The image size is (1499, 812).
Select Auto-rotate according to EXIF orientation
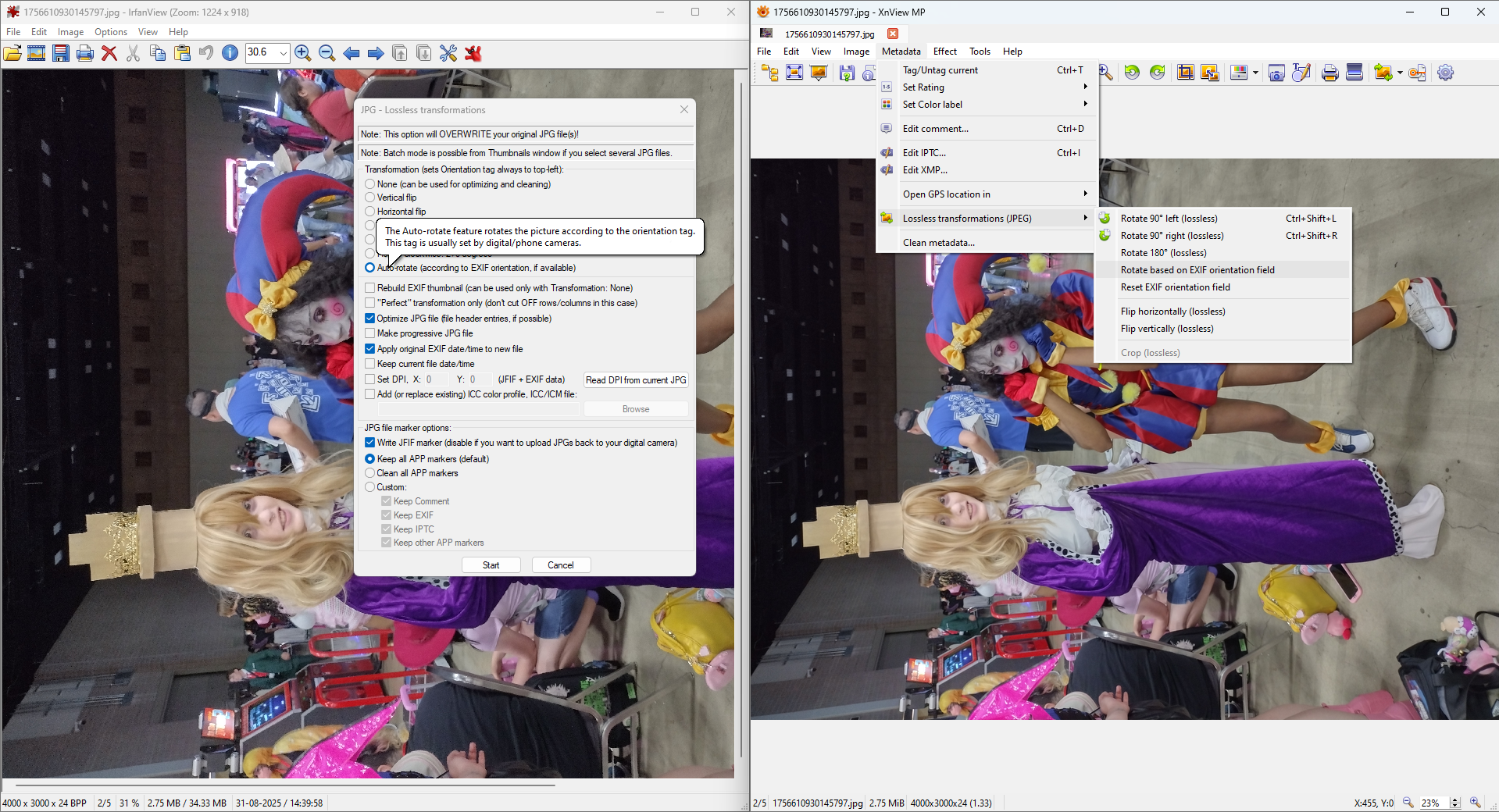(x=370, y=268)
